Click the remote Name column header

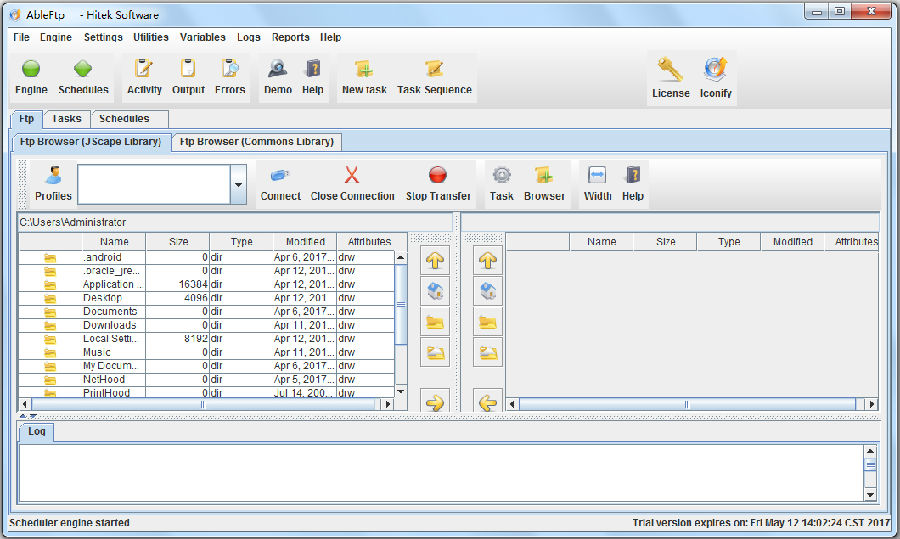[x=602, y=242]
